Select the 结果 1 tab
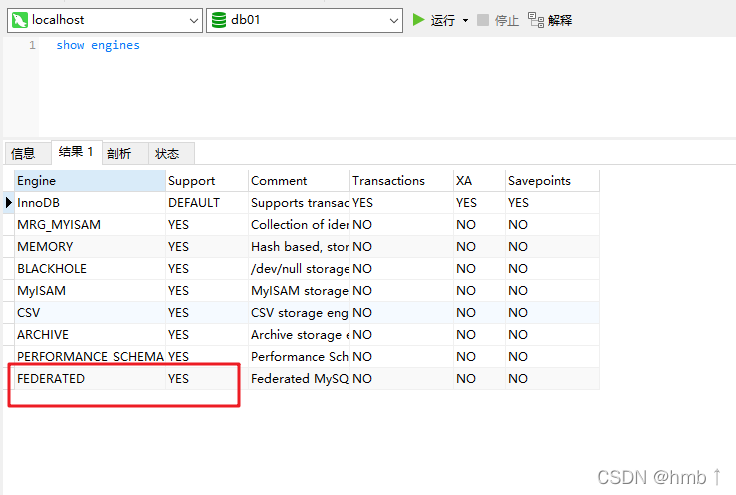Image resolution: width=736 pixels, height=495 pixels. coord(75,152)
